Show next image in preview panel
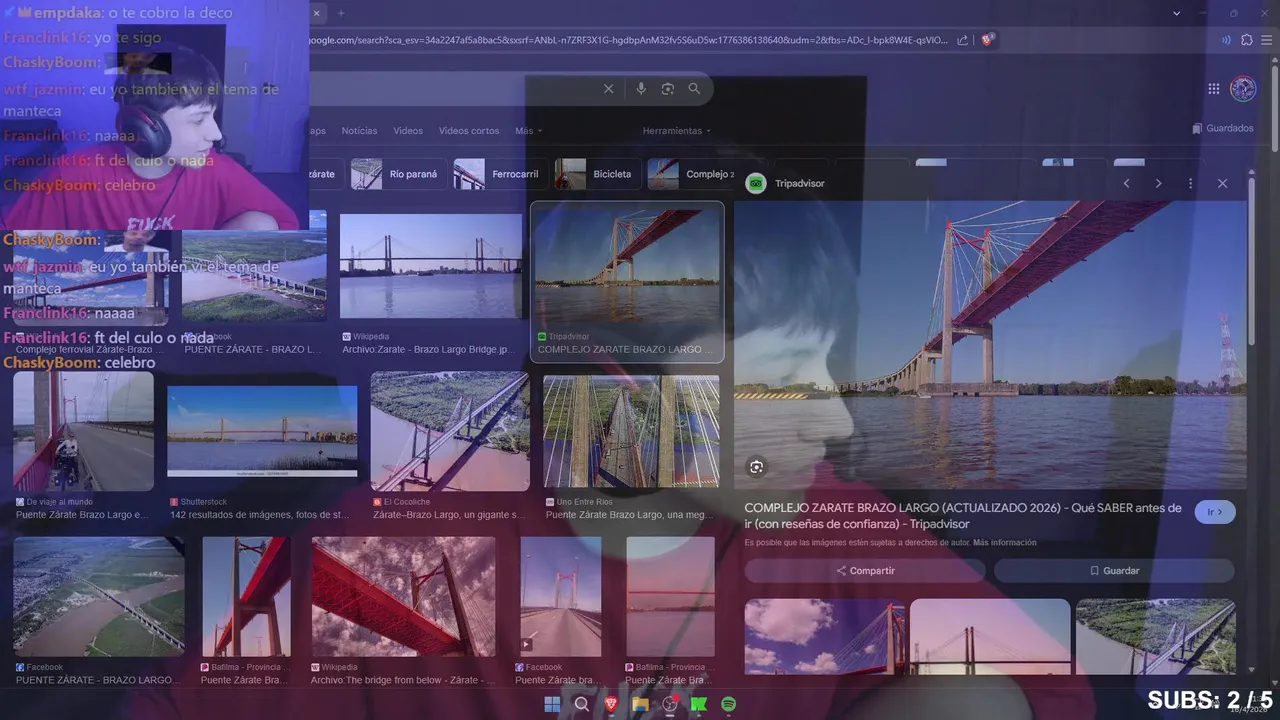 coord(1158,183)
